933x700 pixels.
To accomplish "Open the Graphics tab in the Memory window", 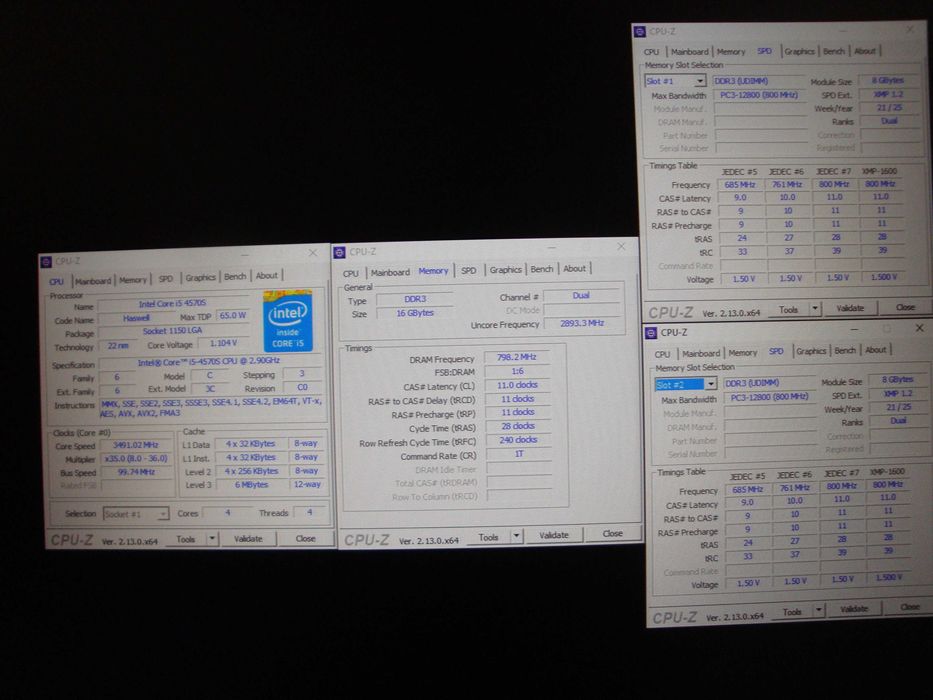I will point(506,270).
